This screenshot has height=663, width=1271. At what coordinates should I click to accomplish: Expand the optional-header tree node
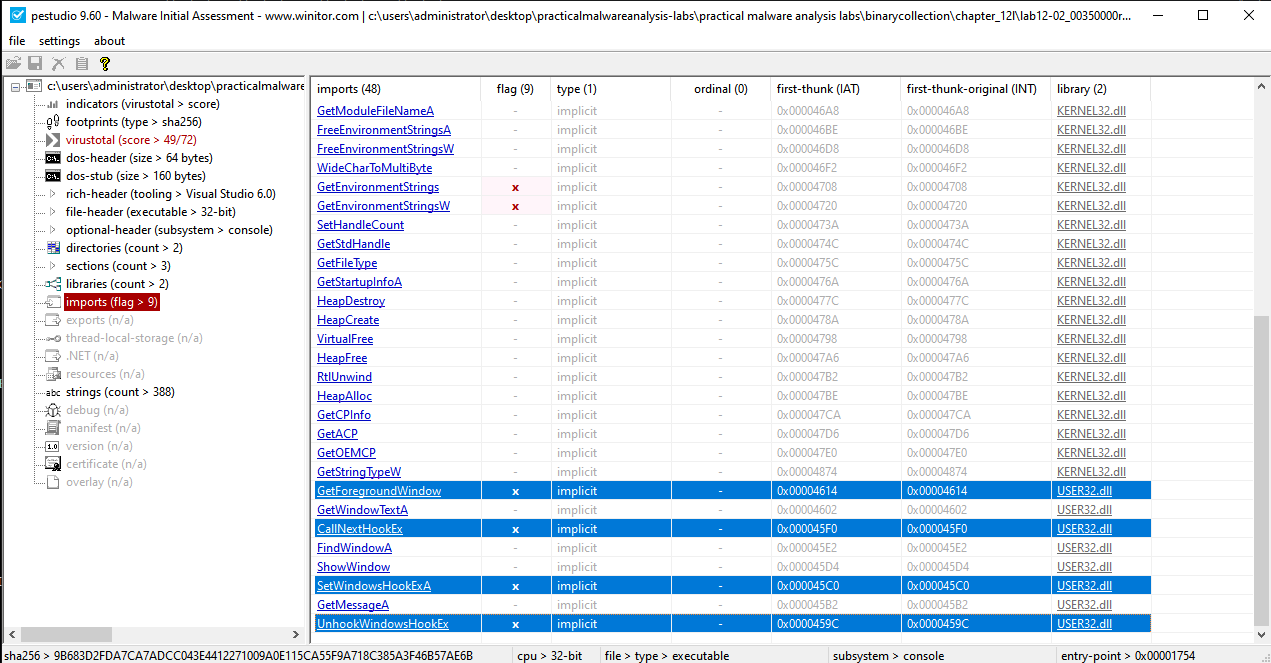tap(53, 230)
